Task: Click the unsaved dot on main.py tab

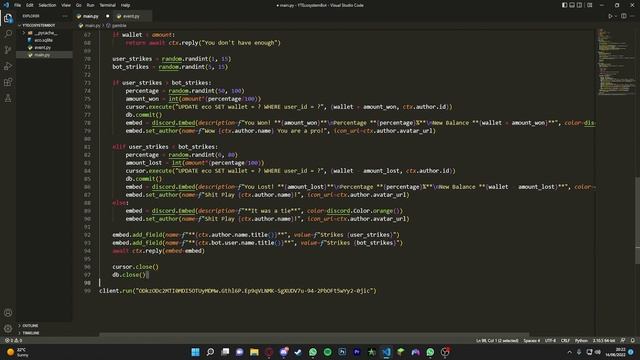Action: point(108,16)
